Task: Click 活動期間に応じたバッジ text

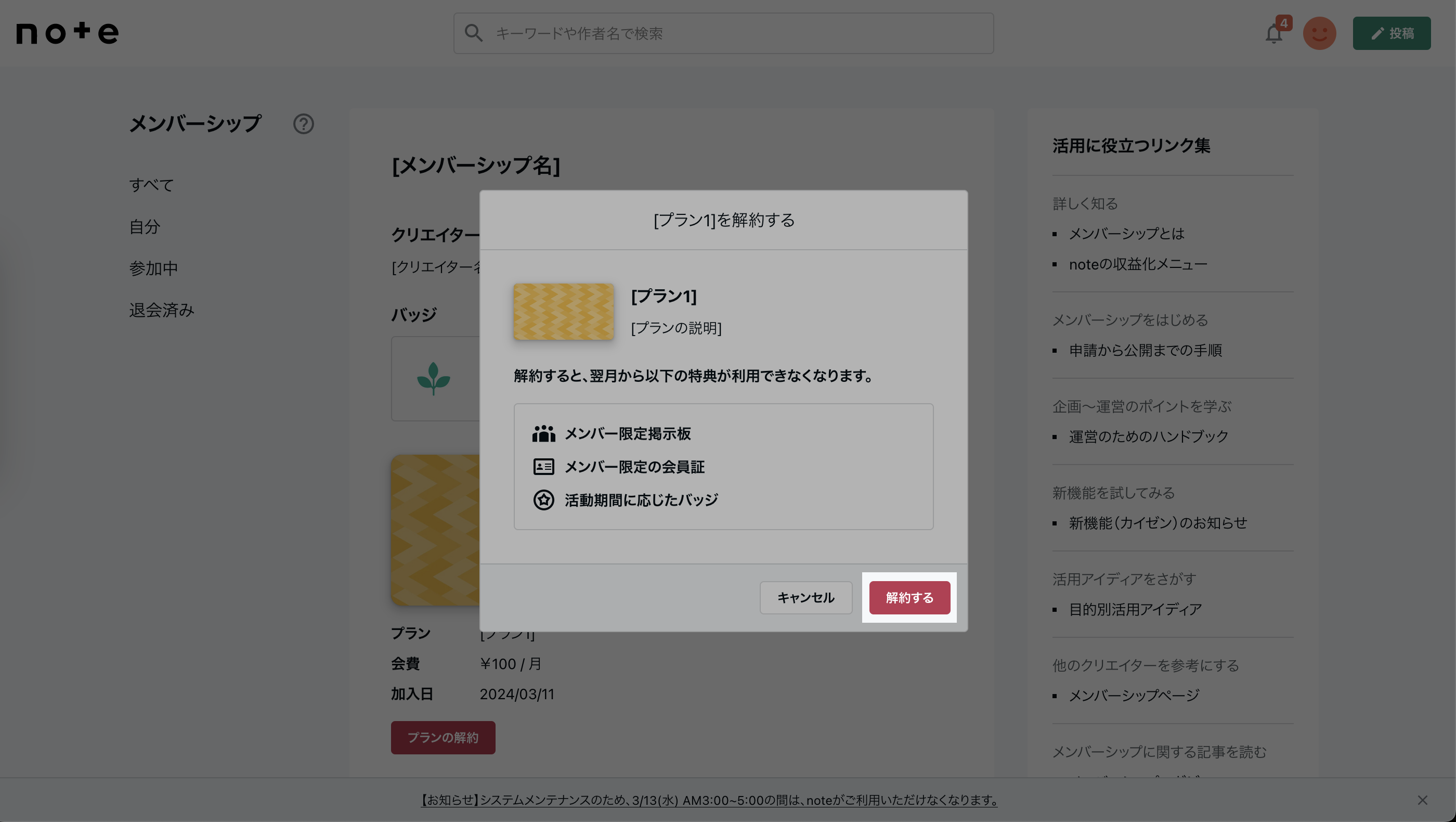Action: pos(642,500)
